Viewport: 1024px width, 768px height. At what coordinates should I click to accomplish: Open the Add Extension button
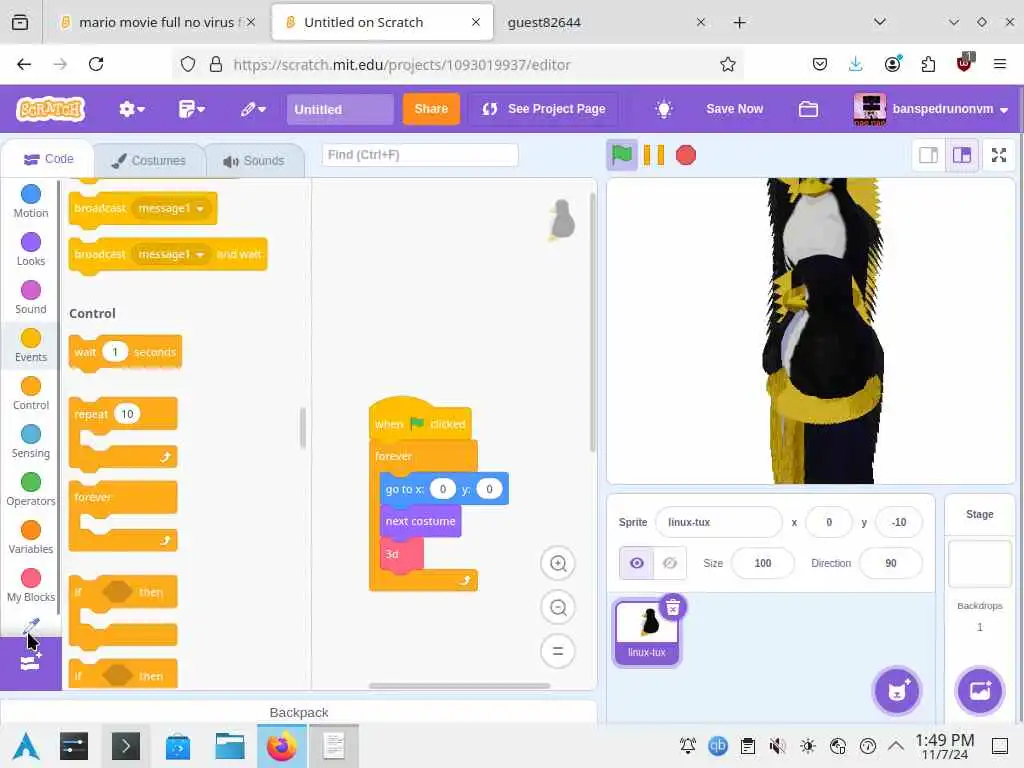click(31, 663)
